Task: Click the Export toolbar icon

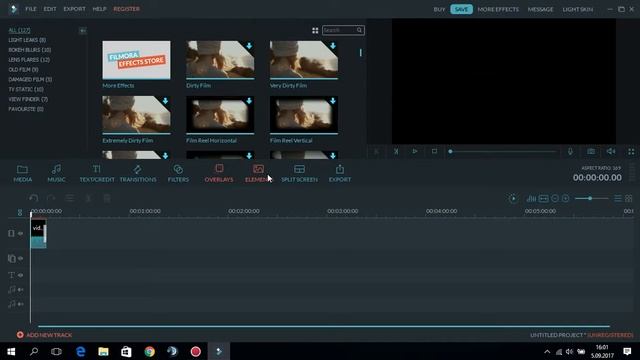Action: [x=340, y=173]
